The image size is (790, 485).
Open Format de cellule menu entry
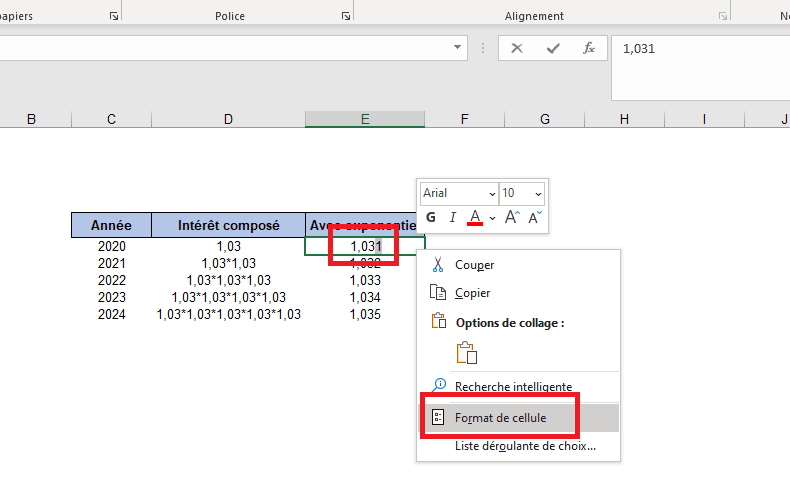point(518,418)
